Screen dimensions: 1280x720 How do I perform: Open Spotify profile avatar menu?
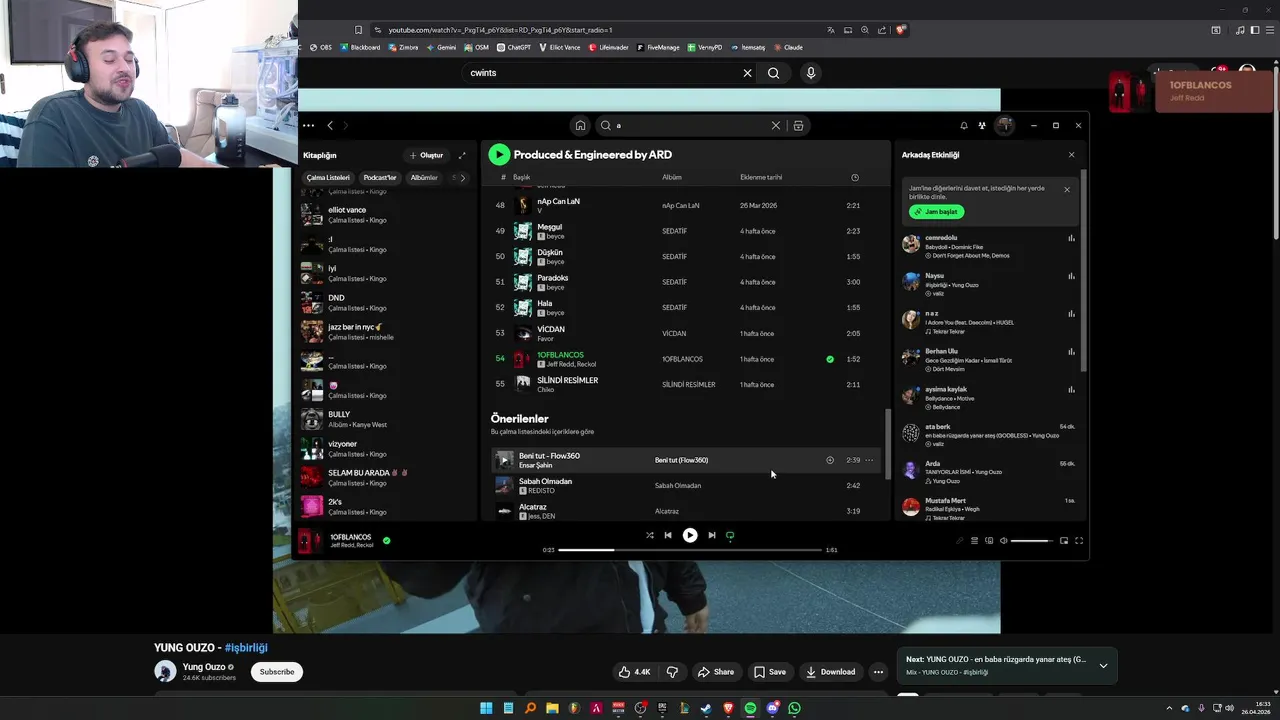click(x=1005, y=125)
